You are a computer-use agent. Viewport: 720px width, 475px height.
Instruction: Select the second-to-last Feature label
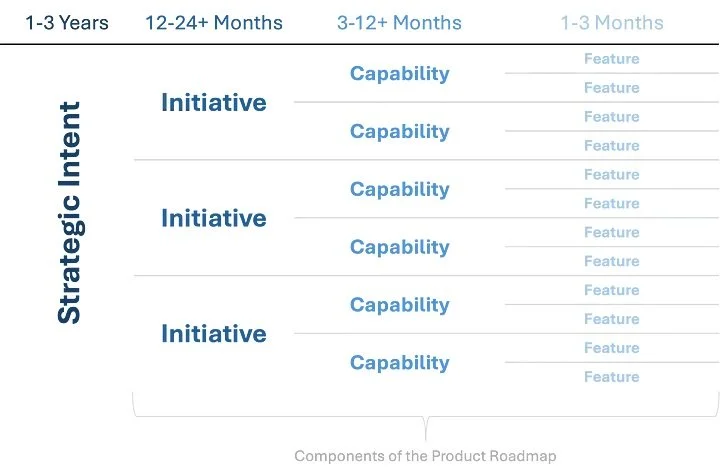(611, 348)
